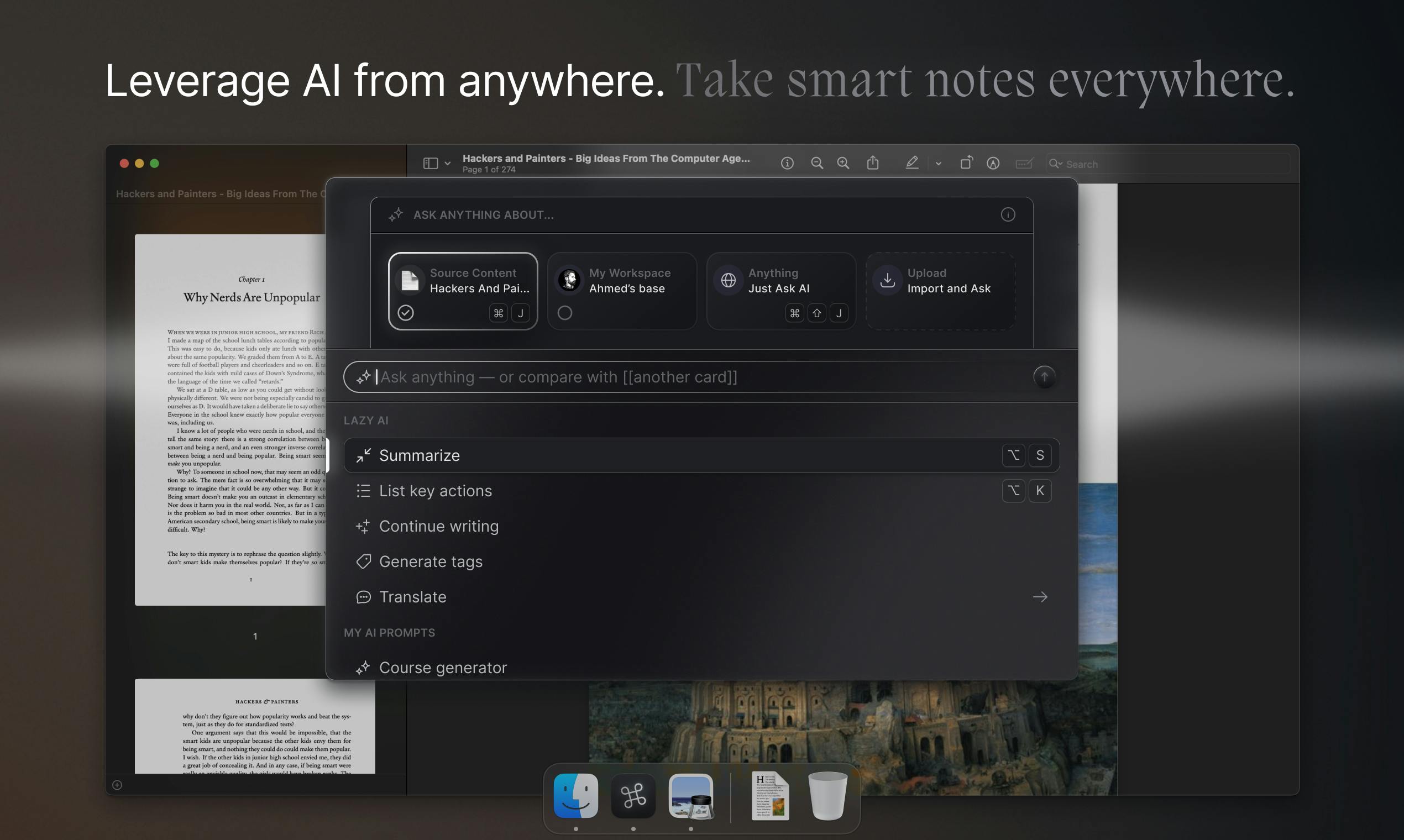Toggle the Source Content checkmark circle
The width and height of the screenshot is (1404, 840).
[405, 312]
